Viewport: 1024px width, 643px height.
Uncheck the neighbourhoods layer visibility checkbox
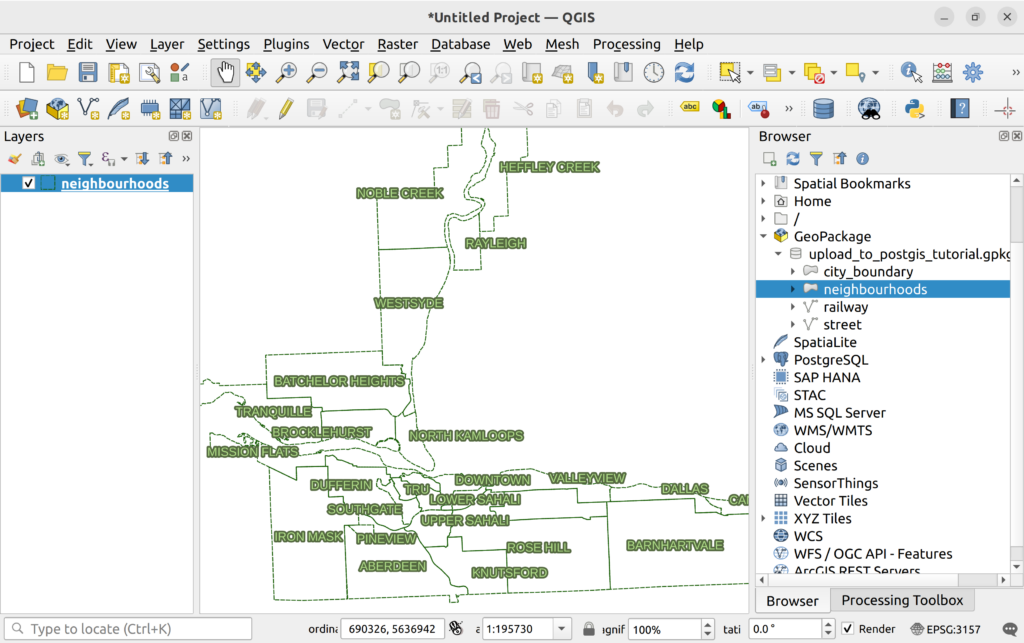28,183
